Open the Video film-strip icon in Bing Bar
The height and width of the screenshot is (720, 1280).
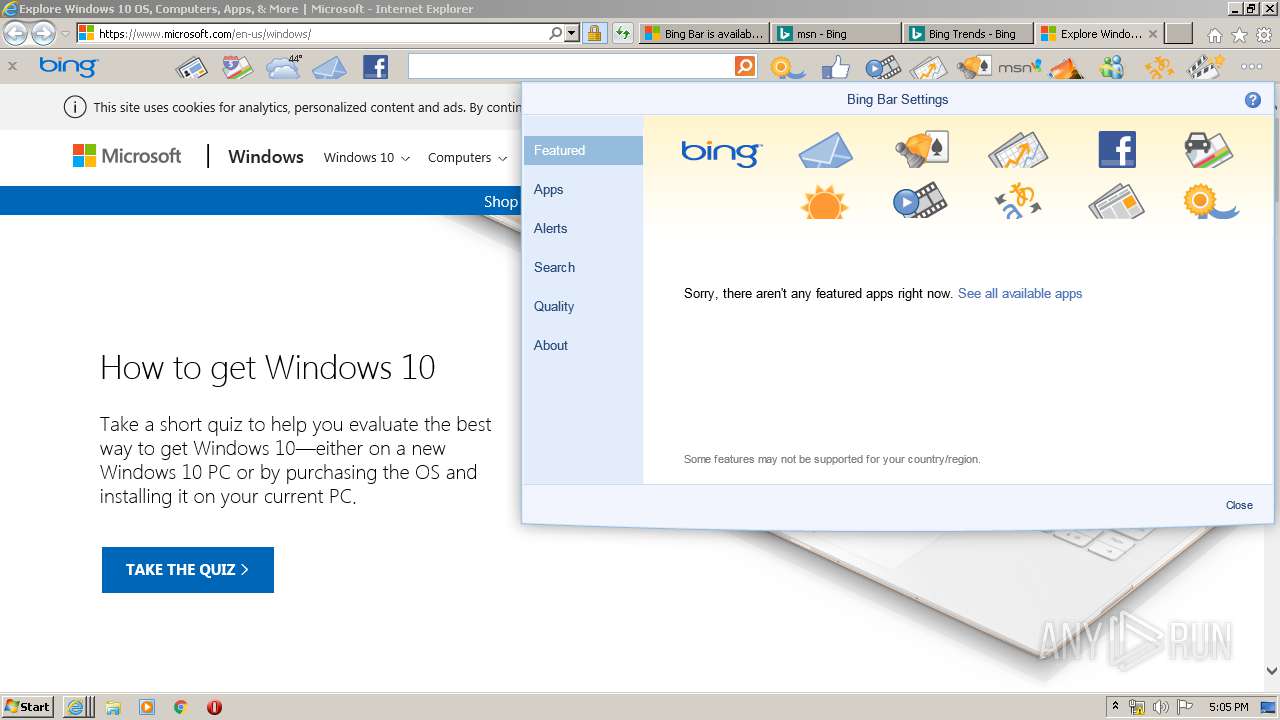click(883, 68)
